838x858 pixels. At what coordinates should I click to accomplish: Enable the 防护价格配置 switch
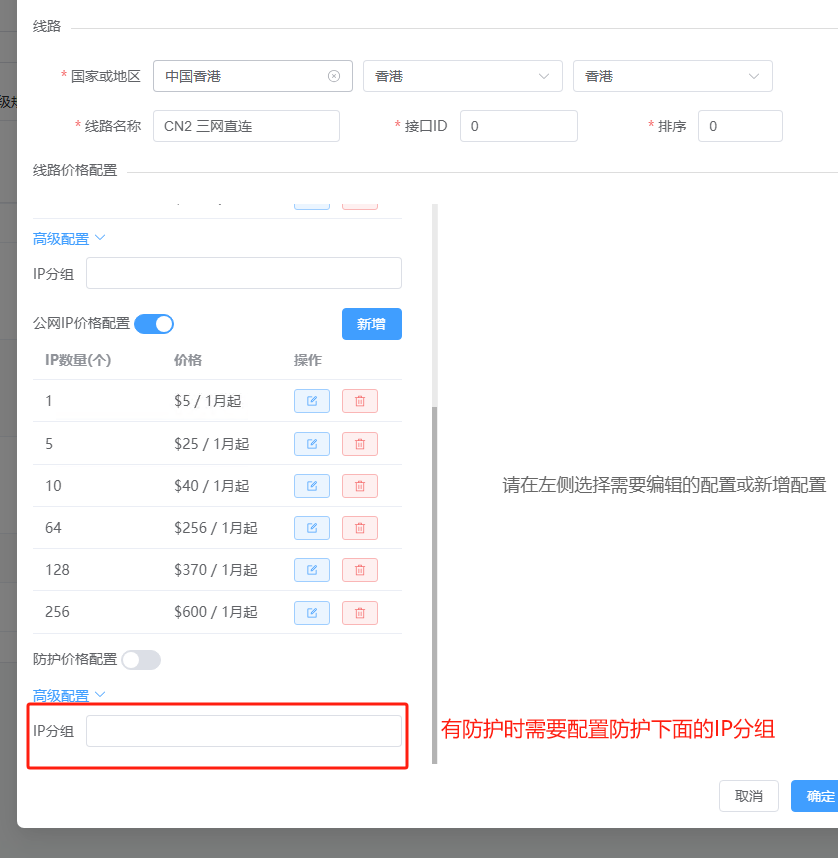tap(141, 660)
